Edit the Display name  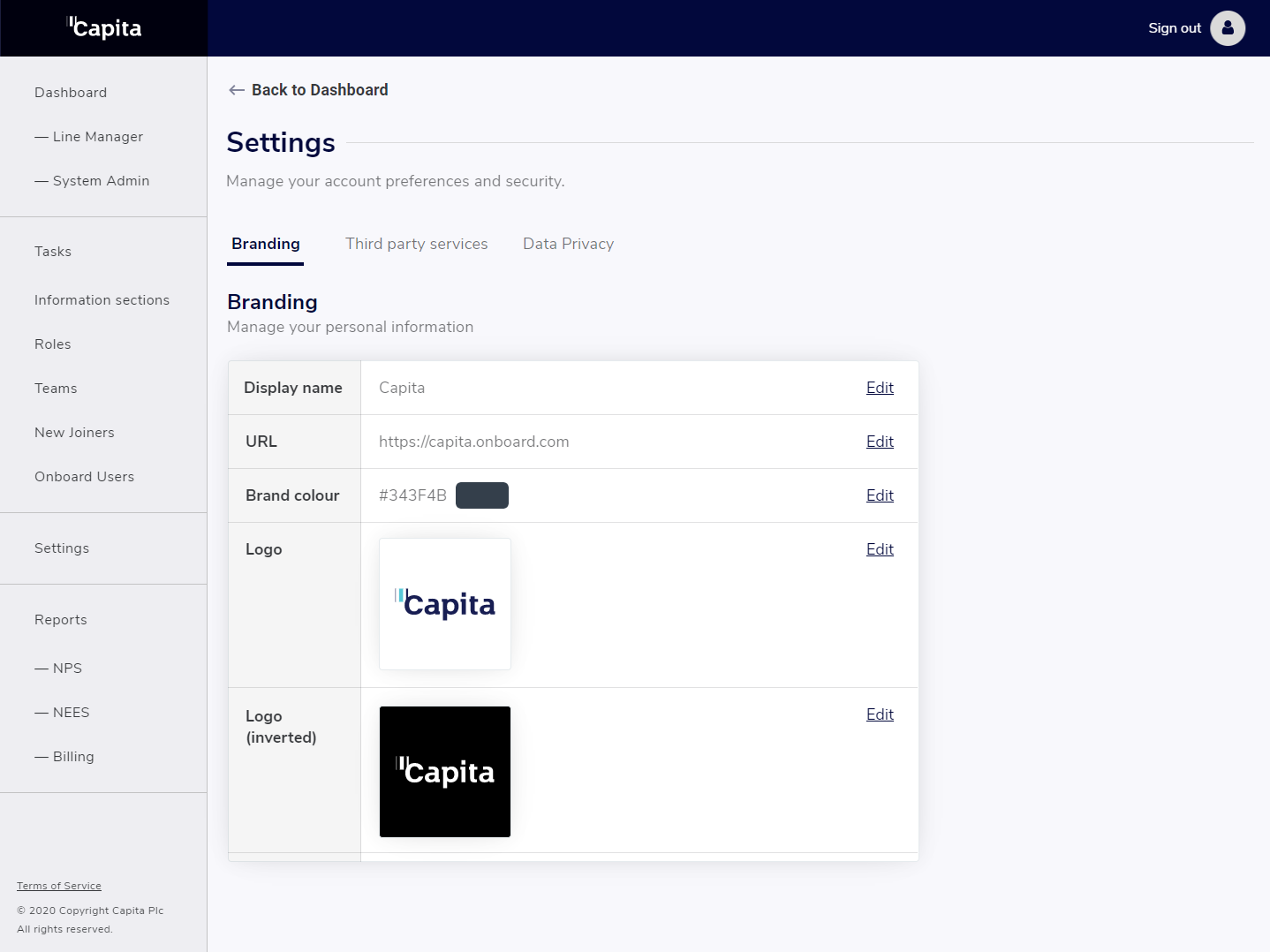tap(880, 388)
